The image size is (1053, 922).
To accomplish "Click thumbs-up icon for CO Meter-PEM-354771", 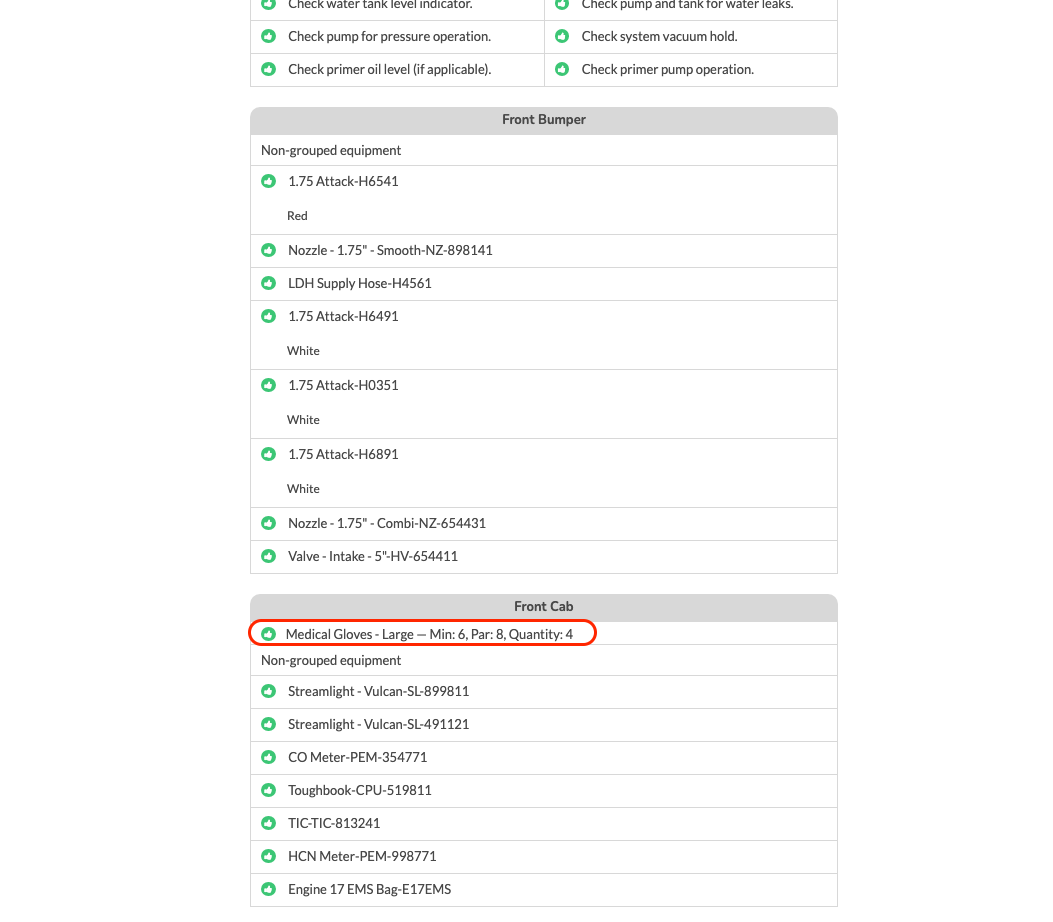I will [269, 757].
